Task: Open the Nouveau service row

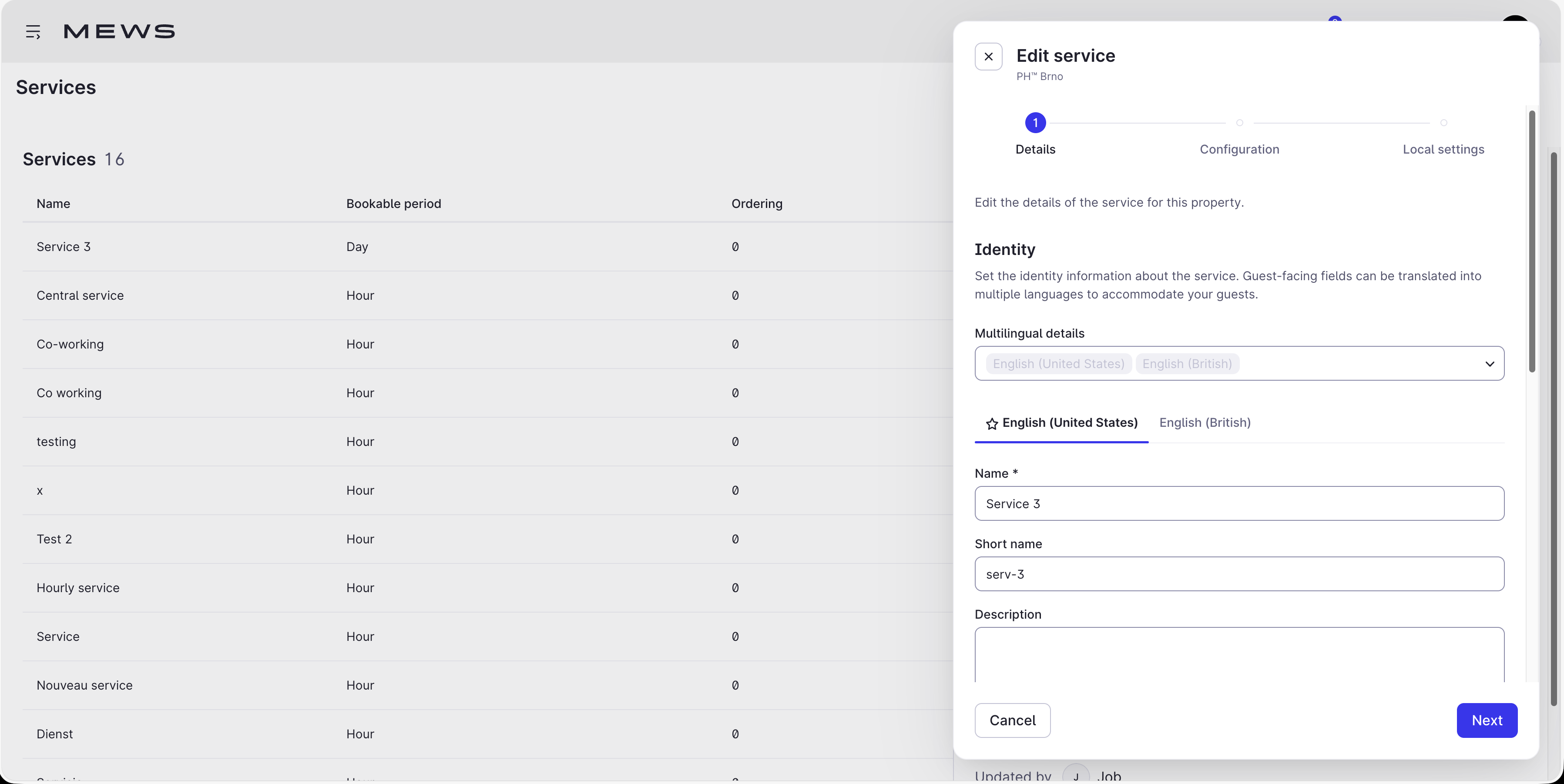Action: click(487, 686)
